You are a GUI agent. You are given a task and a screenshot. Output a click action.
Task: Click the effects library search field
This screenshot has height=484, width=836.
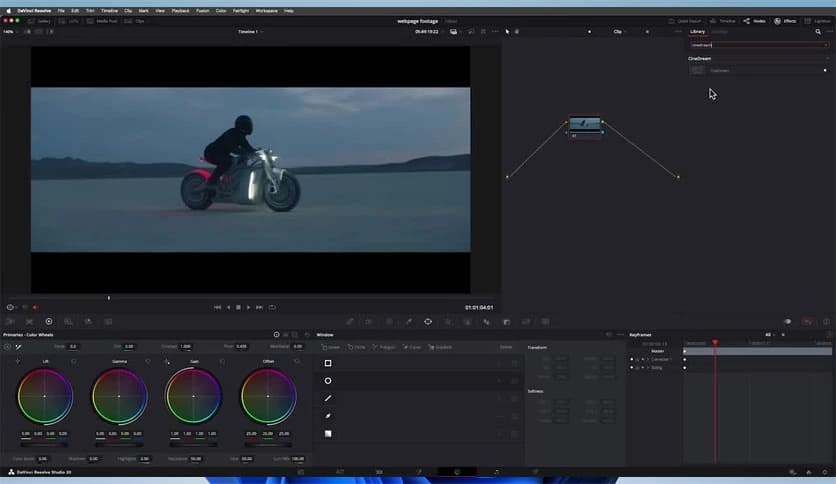tap(759, 45)
